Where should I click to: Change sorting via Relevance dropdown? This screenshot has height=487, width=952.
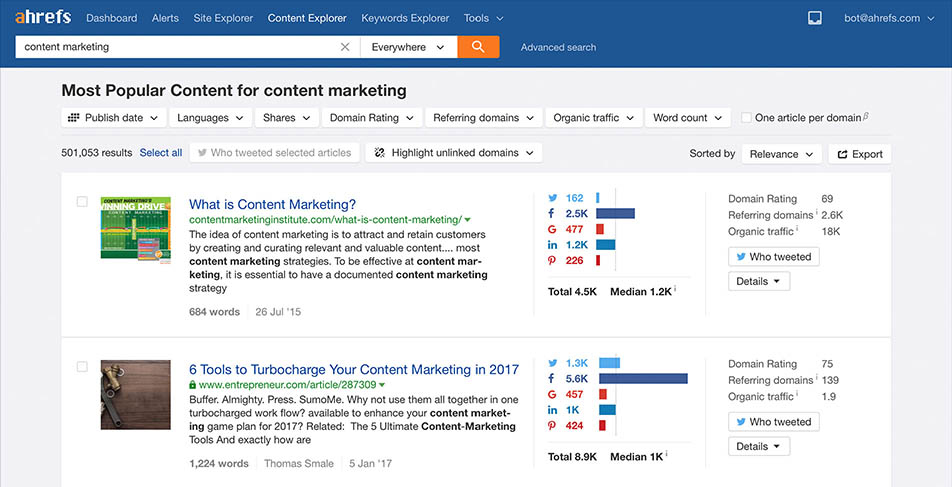[x=781, y=154]
